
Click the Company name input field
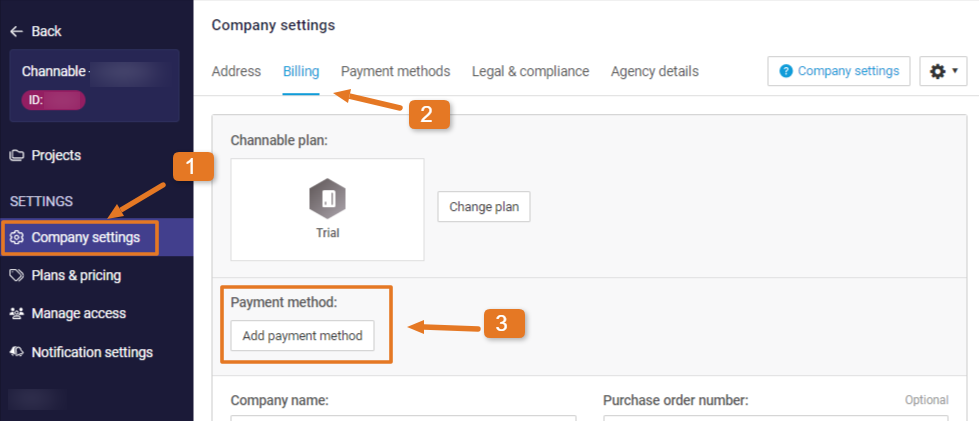click(403, 417)
